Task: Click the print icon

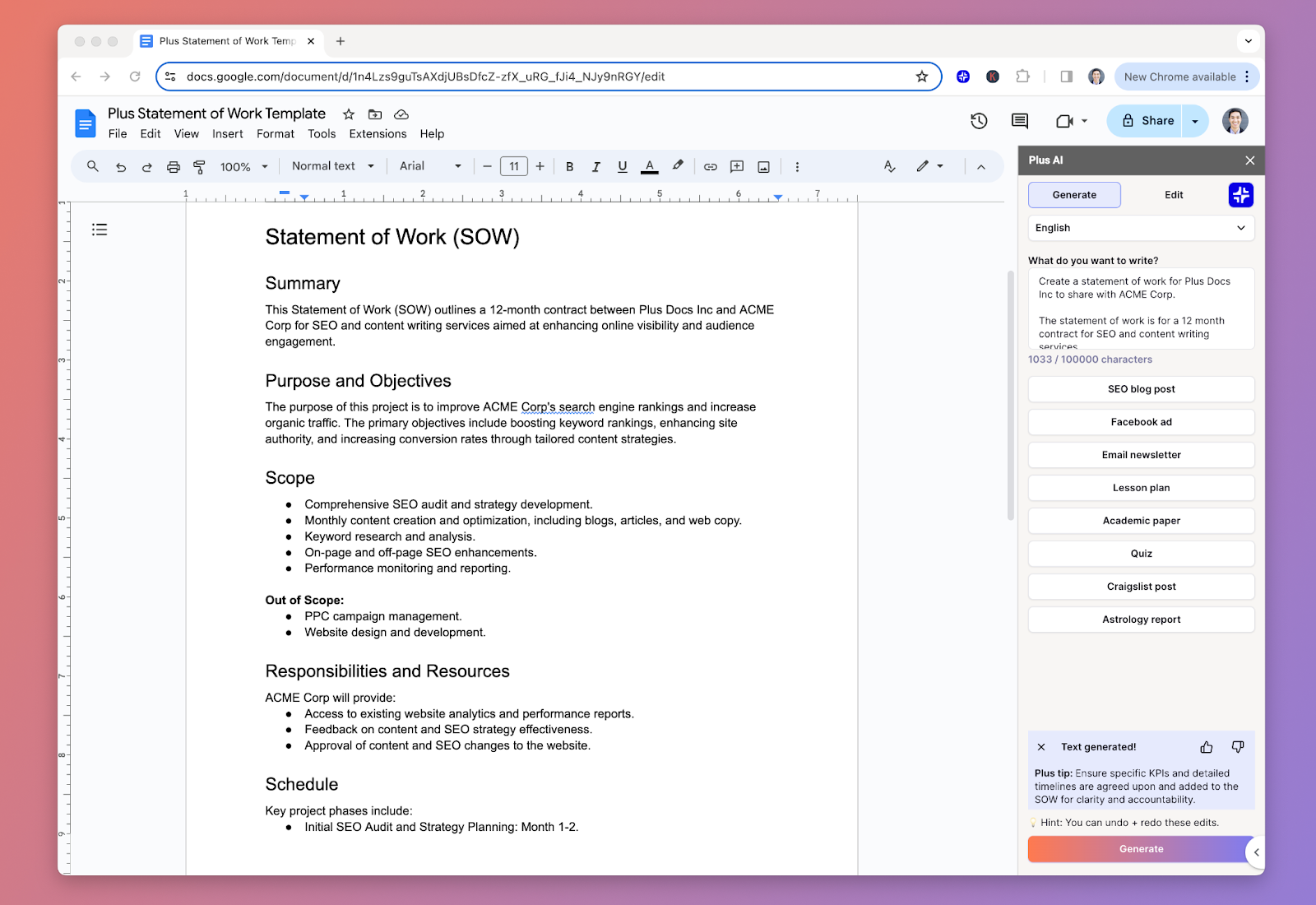Action: 174,167
